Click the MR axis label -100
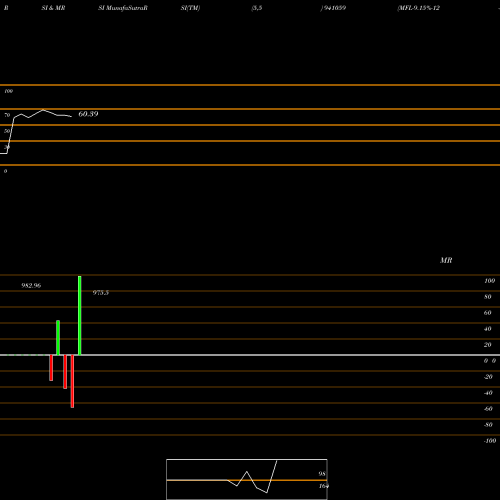The height and width of the screenshot is (500, 500). click(490, 441)
